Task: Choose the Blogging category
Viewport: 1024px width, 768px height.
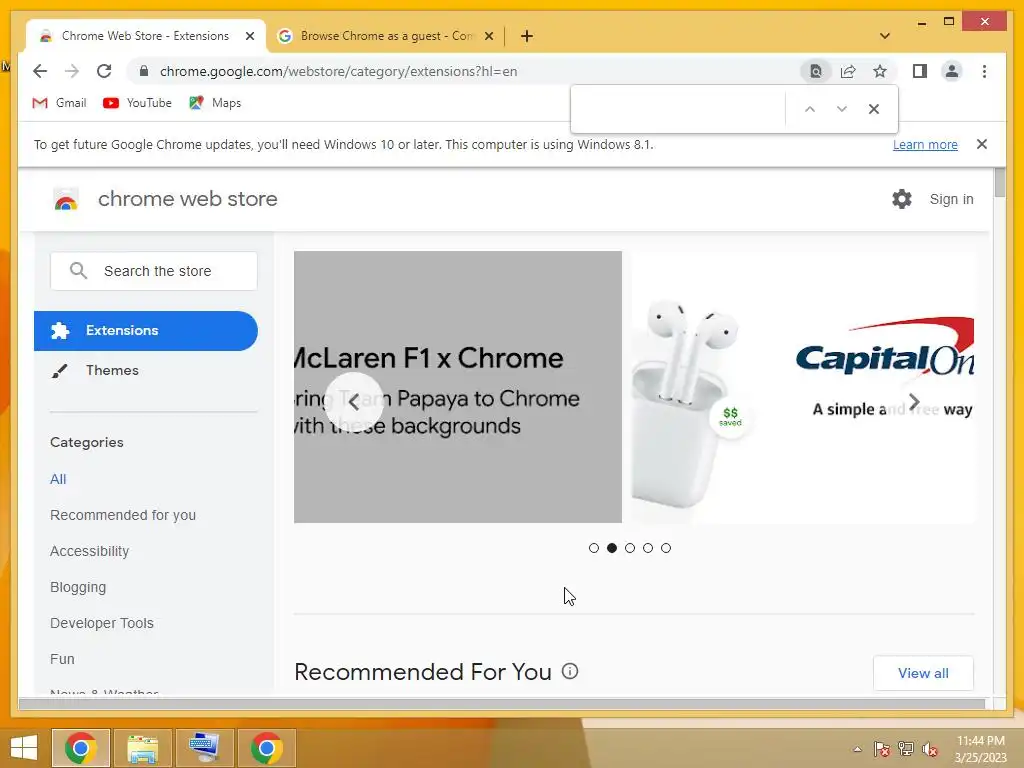Action: click(x=78, y=587)
